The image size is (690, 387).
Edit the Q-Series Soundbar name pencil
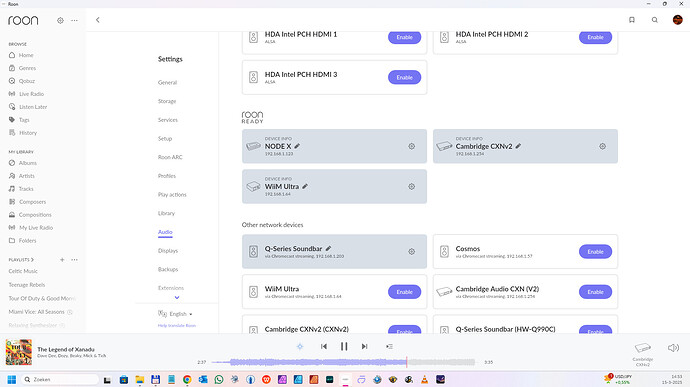pyautogui.click(x=328, y=248)
